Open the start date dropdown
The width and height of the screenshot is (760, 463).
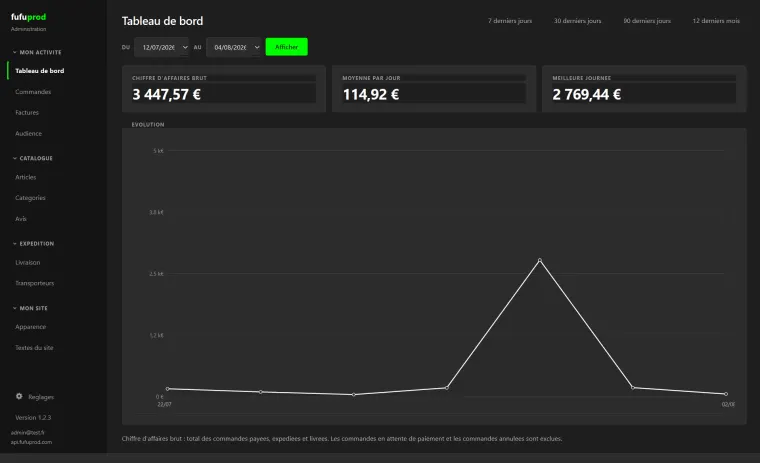161,47
